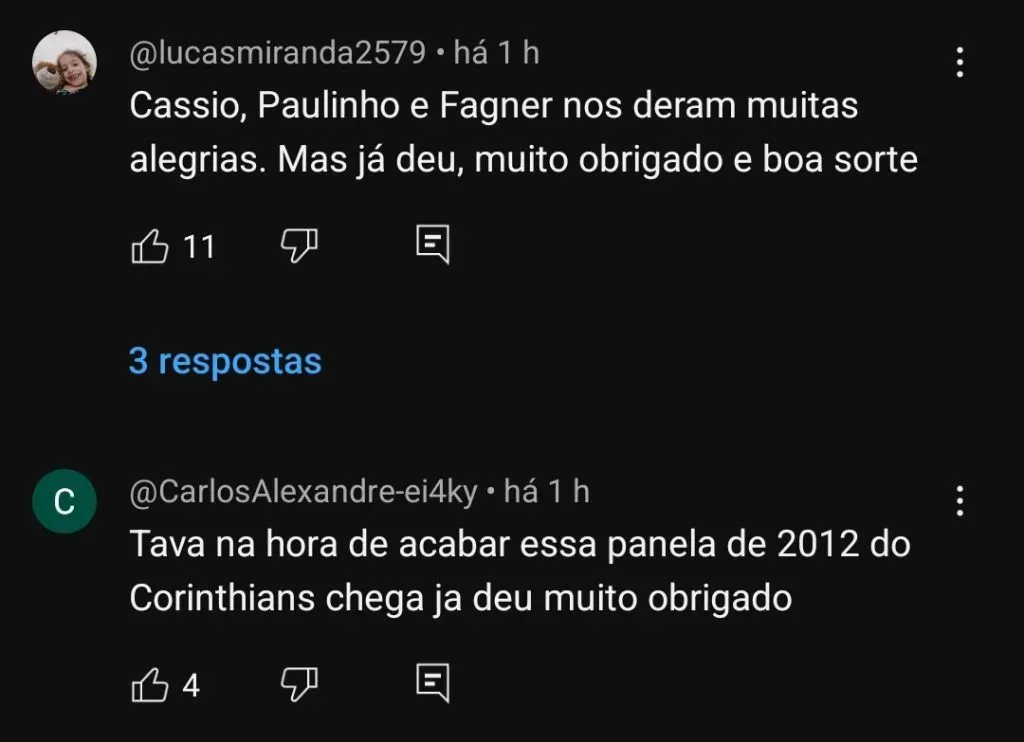Open the @lucasmiranda2579 channel link
Image resolution: width=1024 pixels, height=742 pixels.
click(x=278, y=53)
